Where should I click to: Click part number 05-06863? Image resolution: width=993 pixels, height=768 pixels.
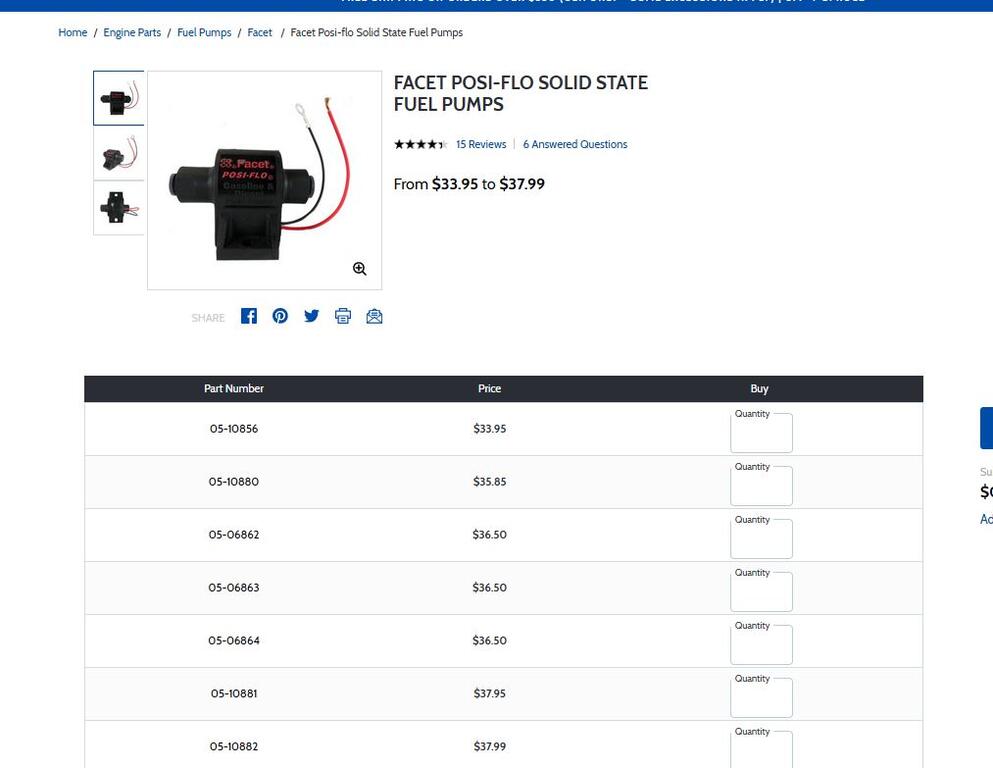pyautogui.click(x=234, y=588)
